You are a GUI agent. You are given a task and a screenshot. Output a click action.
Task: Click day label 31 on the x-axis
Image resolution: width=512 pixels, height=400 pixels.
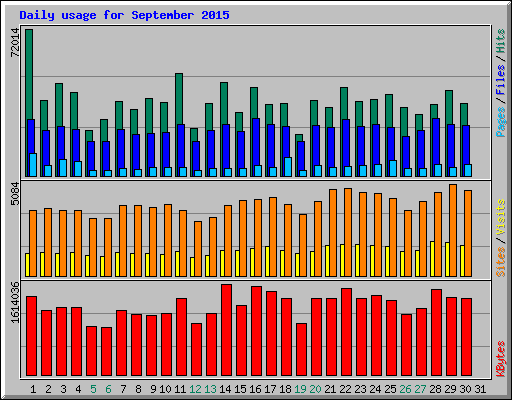[480, 389]
